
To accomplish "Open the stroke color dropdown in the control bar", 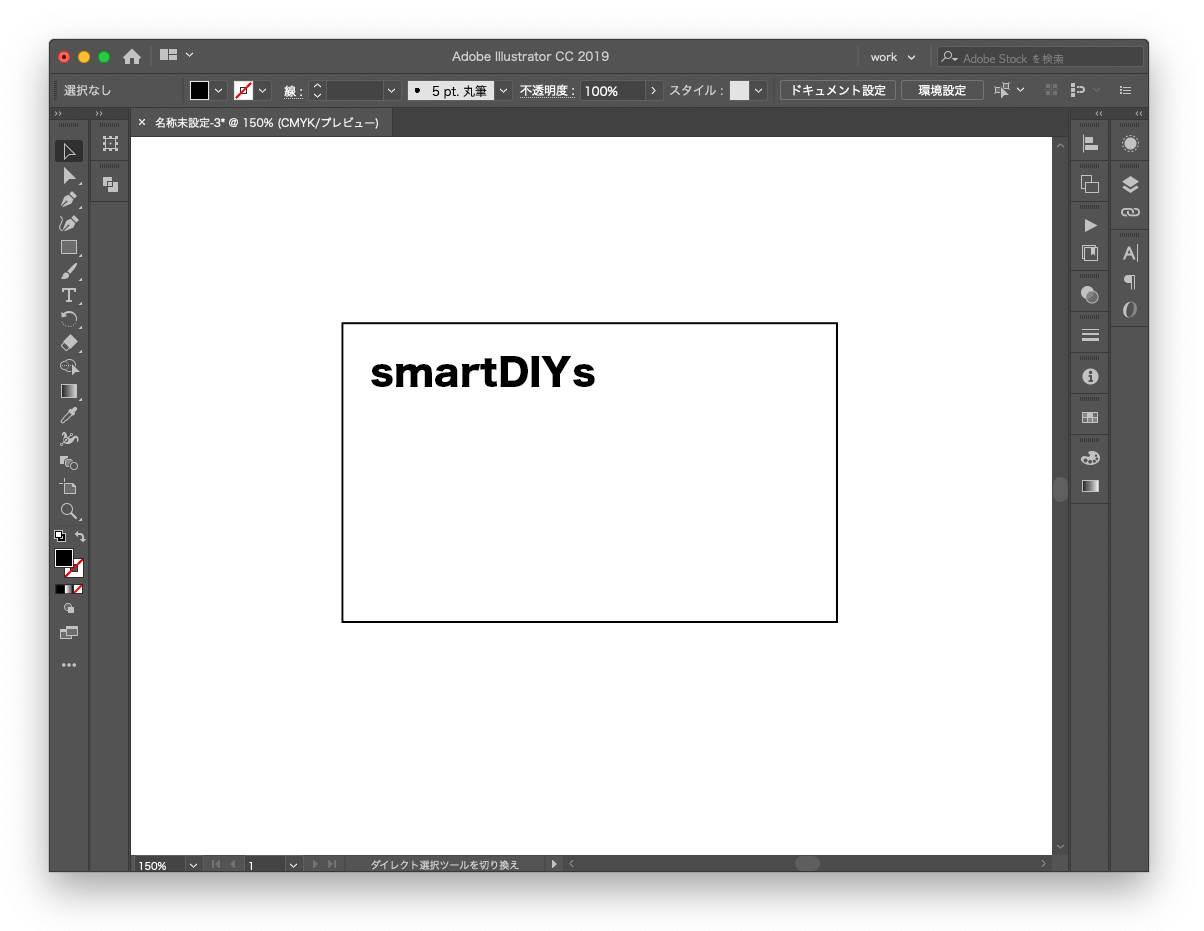I will (x=263, y=91).
